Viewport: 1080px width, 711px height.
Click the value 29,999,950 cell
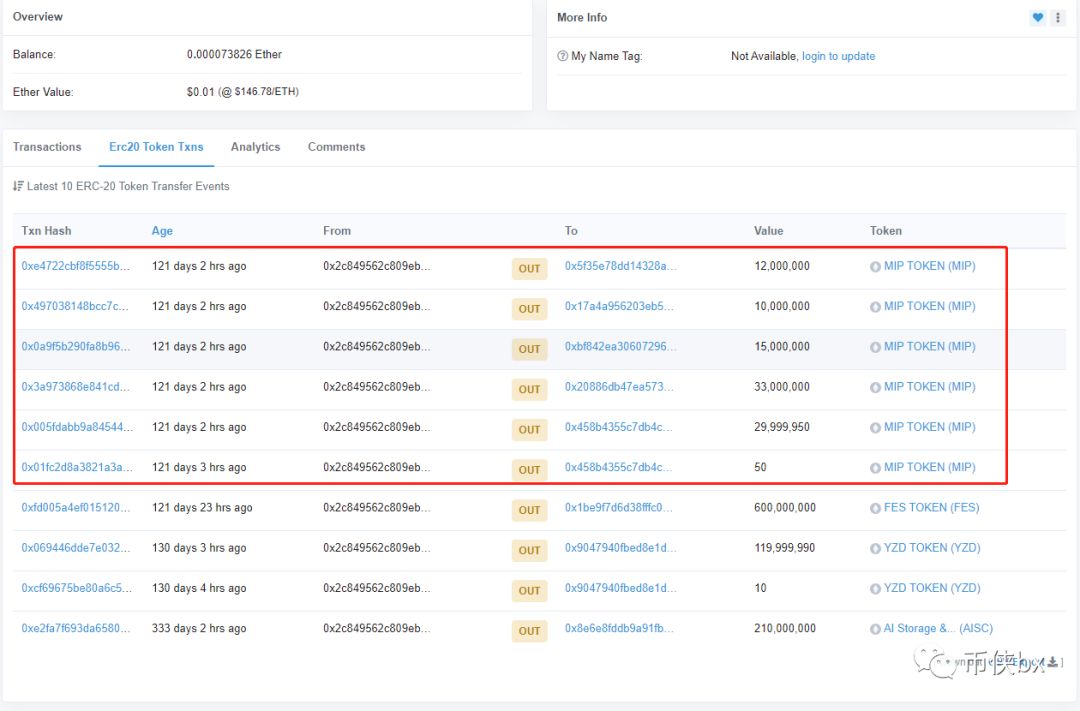[782, 427]
